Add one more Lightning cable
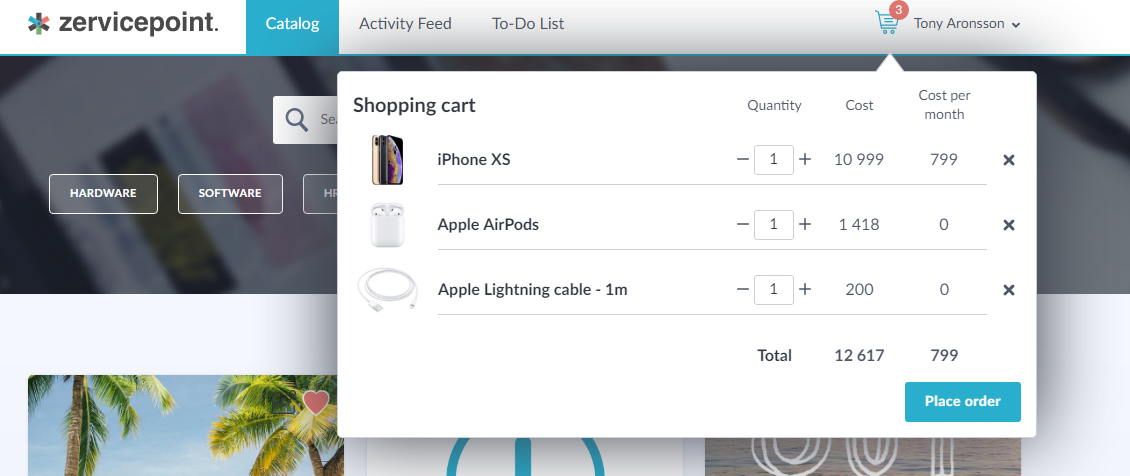1130x476 pixels. 805,289
